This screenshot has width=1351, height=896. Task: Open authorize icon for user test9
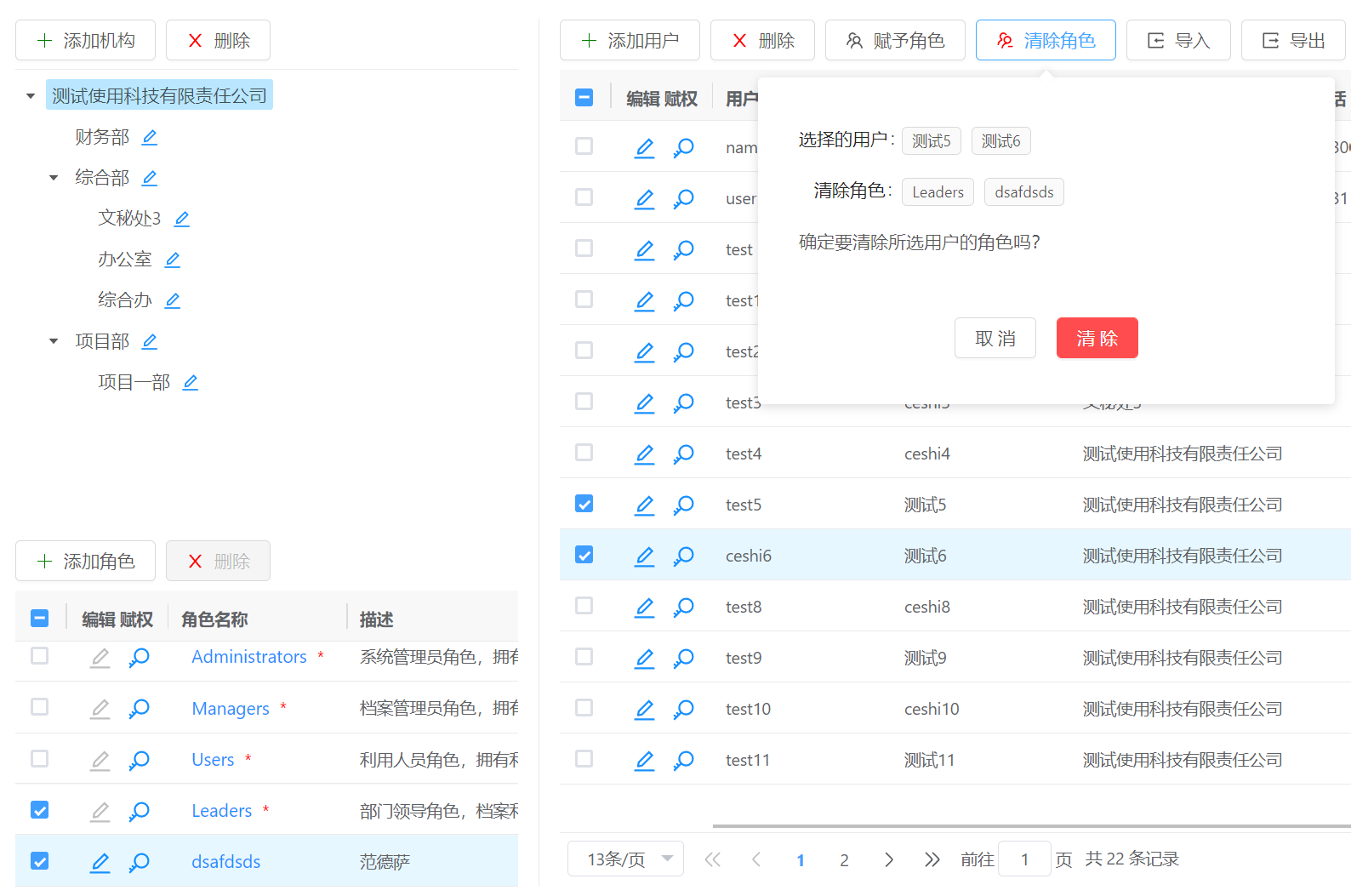coord(683,658)
